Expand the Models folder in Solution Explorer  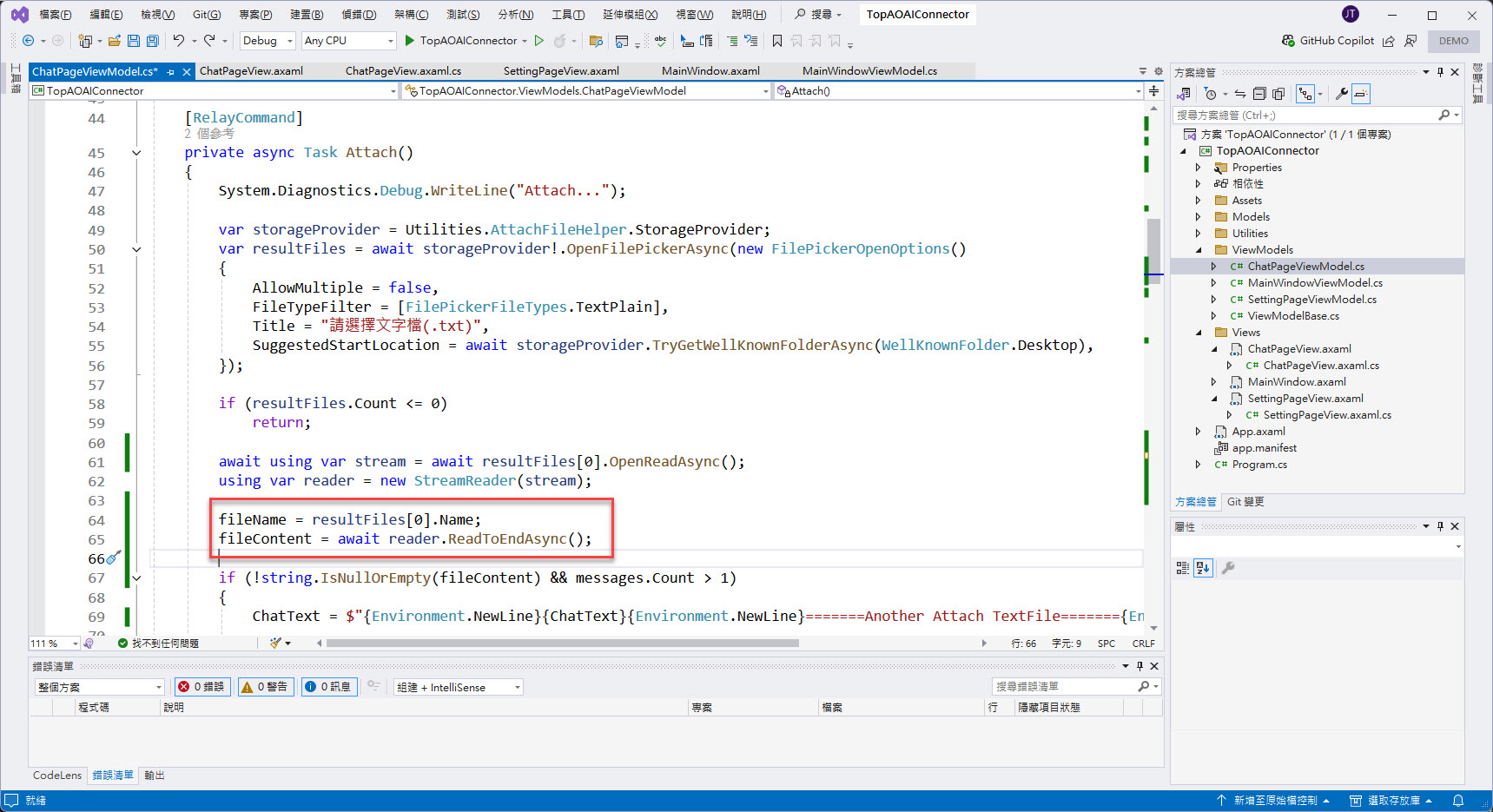(1199, 217)
